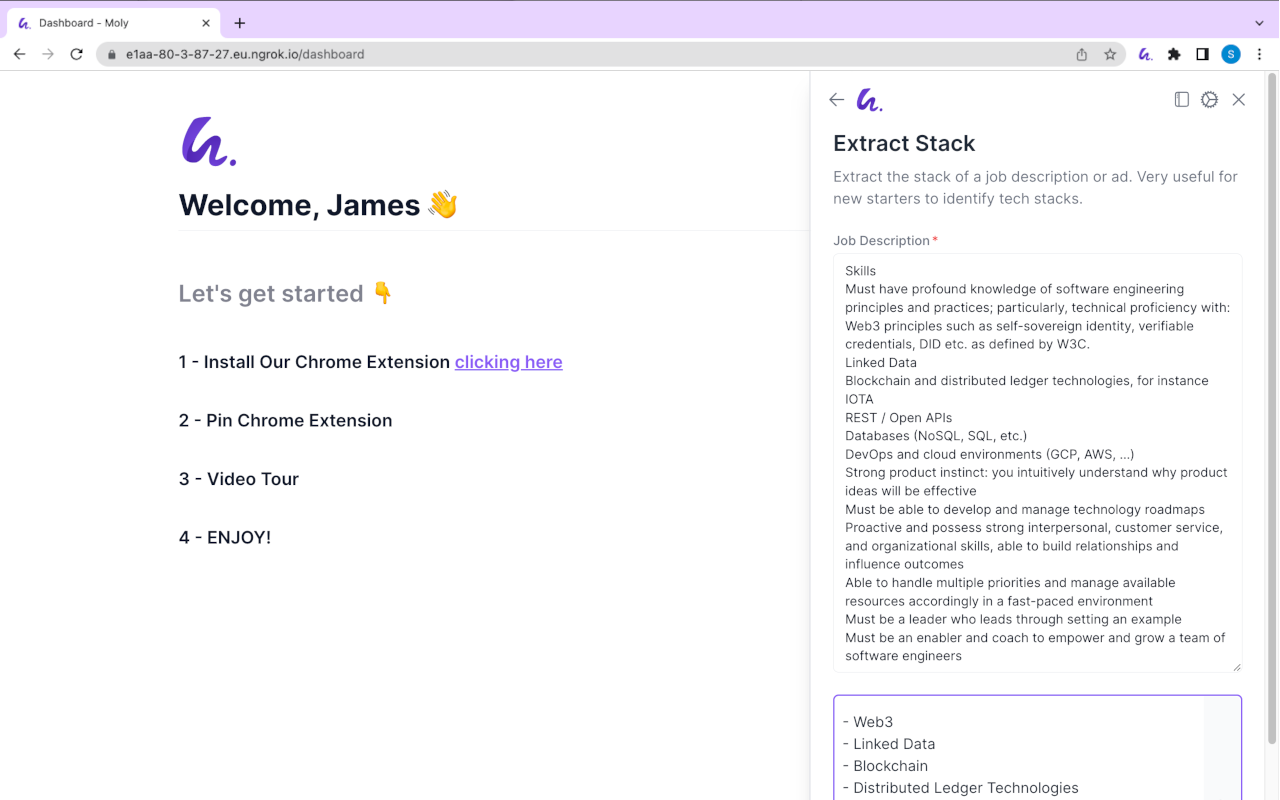Open the settings gear in the Moly panel
The image size is (1280, 800).
[1210, 100]
